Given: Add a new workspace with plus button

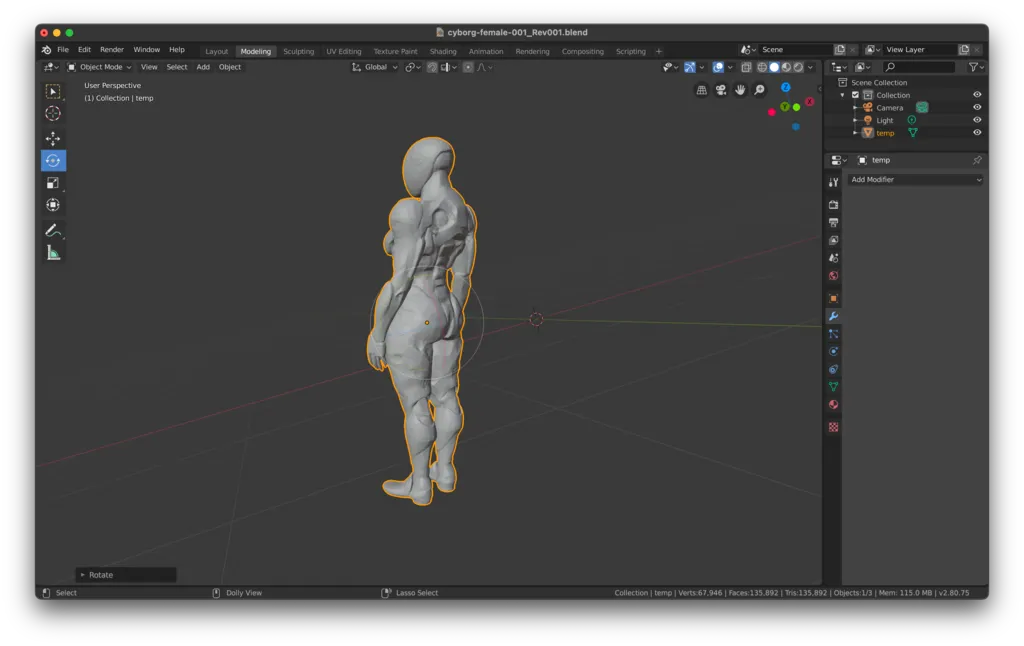Looking at the screenshot, I should (658, 52).
